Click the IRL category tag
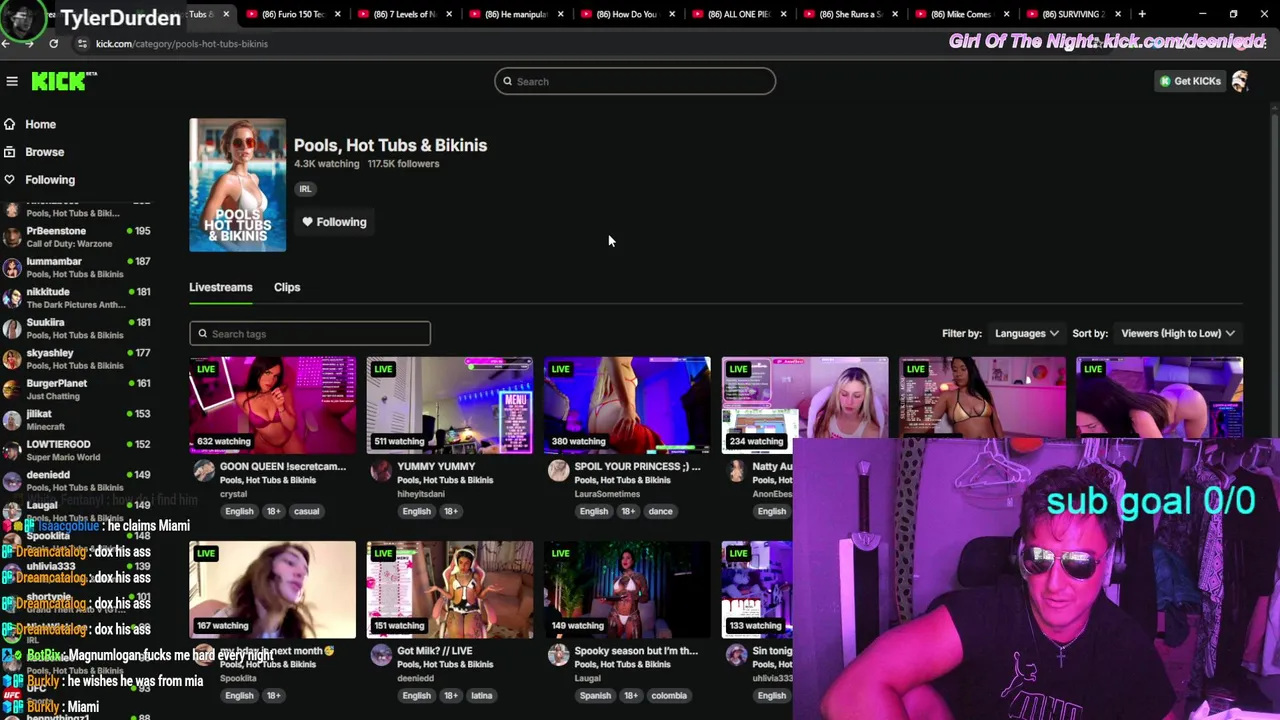 point(305,189)
